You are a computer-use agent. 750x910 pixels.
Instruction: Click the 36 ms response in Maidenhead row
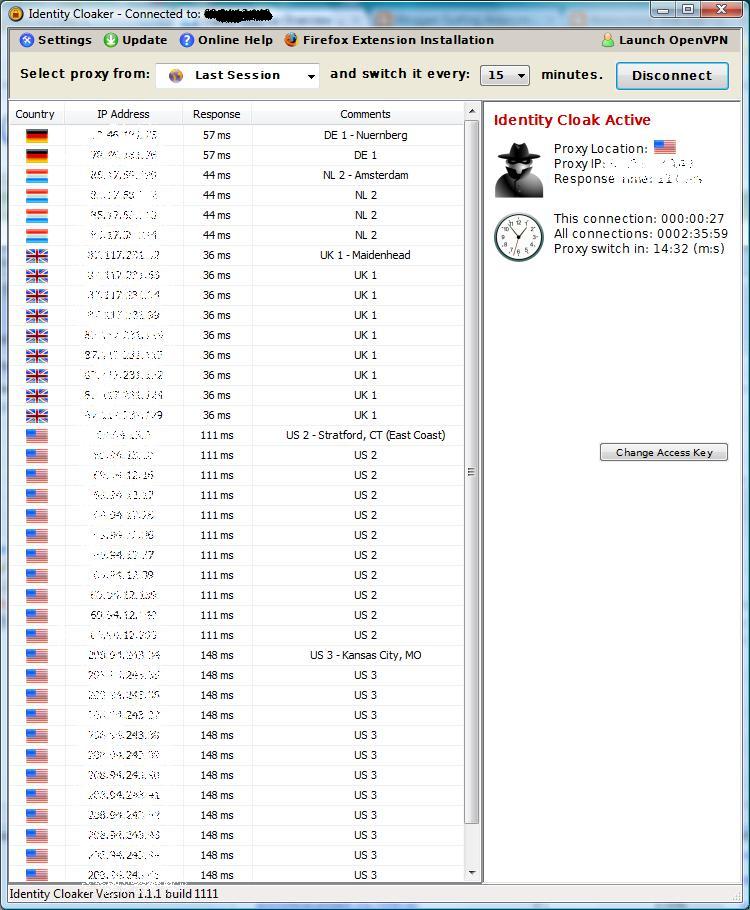pyautogui.click(x=217, y=255)
